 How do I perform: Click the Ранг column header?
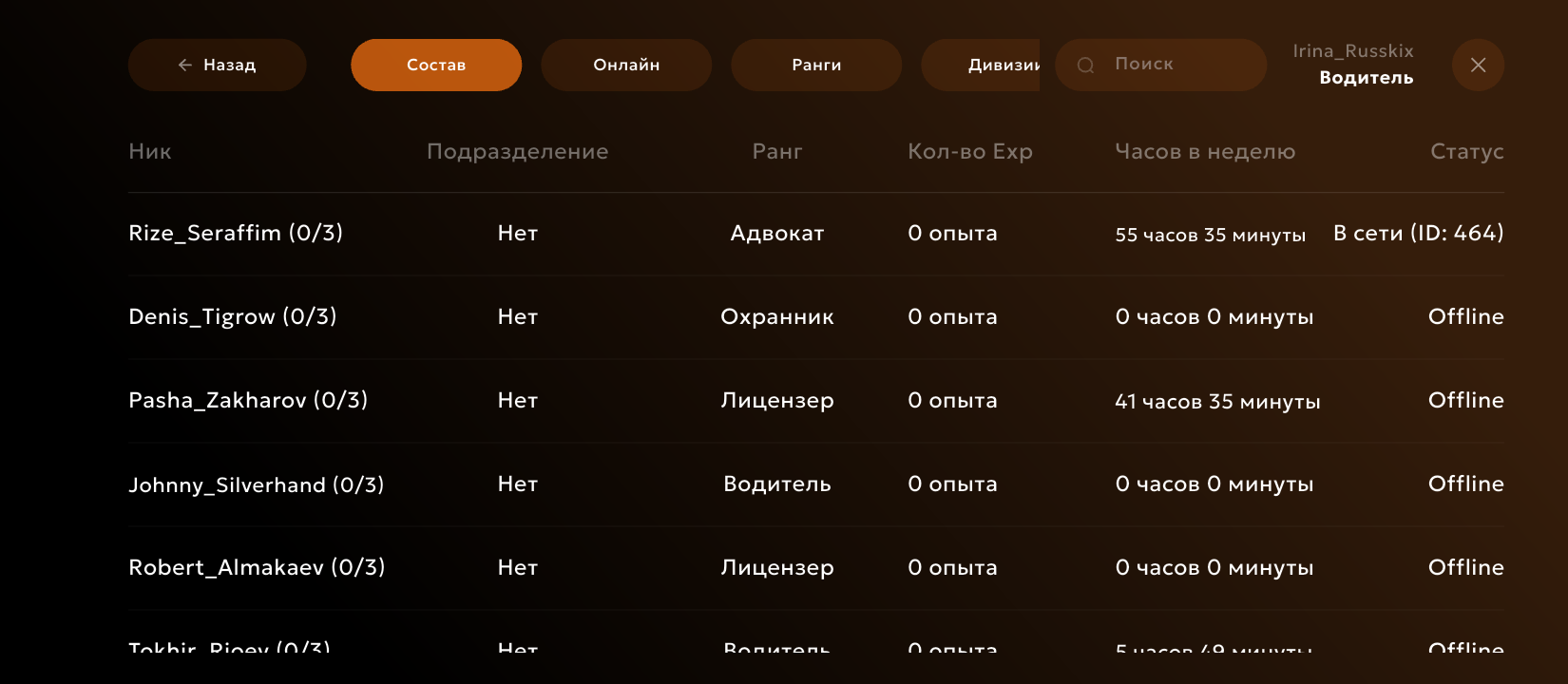pos(777,152)
